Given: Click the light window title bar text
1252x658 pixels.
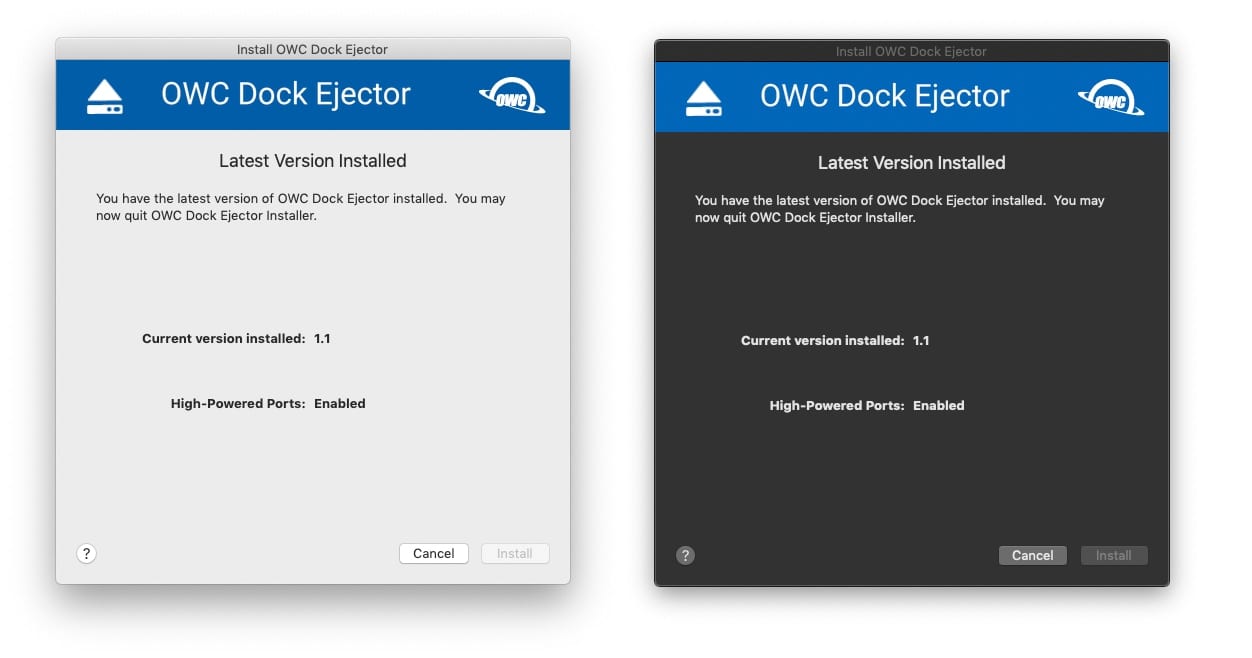Looking at the screenshot, I should coord(312,49).
